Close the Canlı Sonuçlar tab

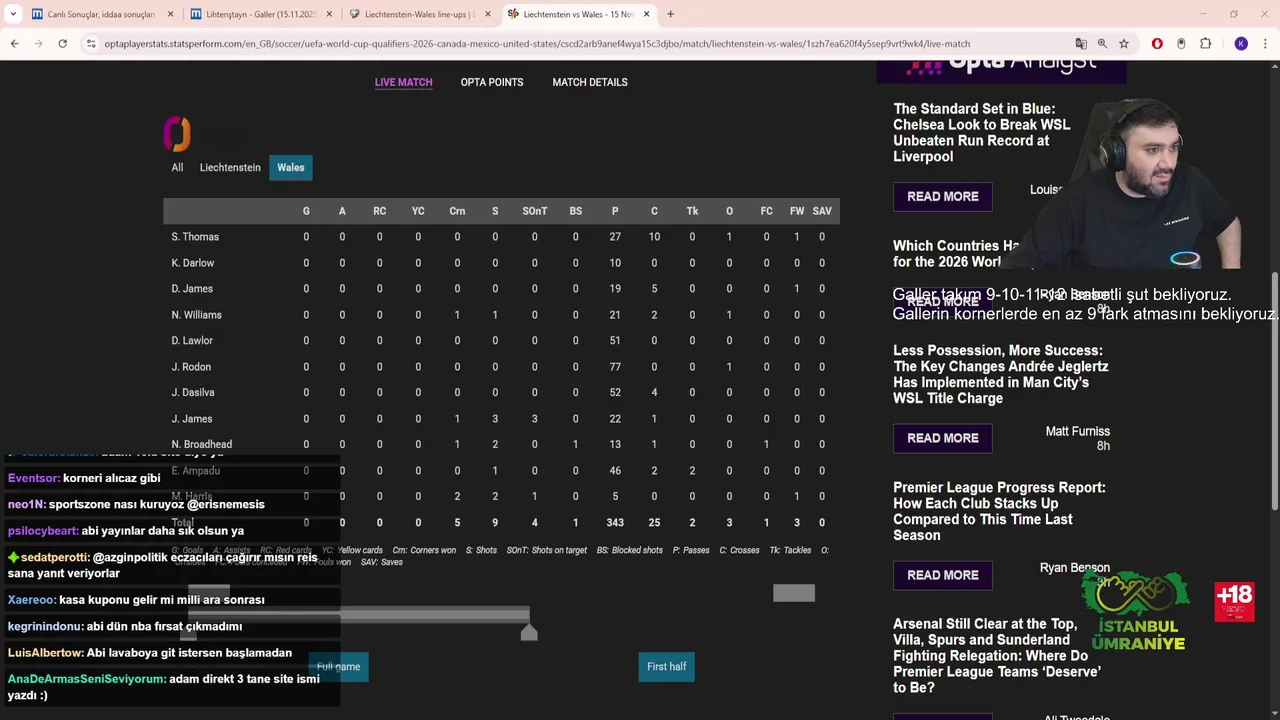170,14
